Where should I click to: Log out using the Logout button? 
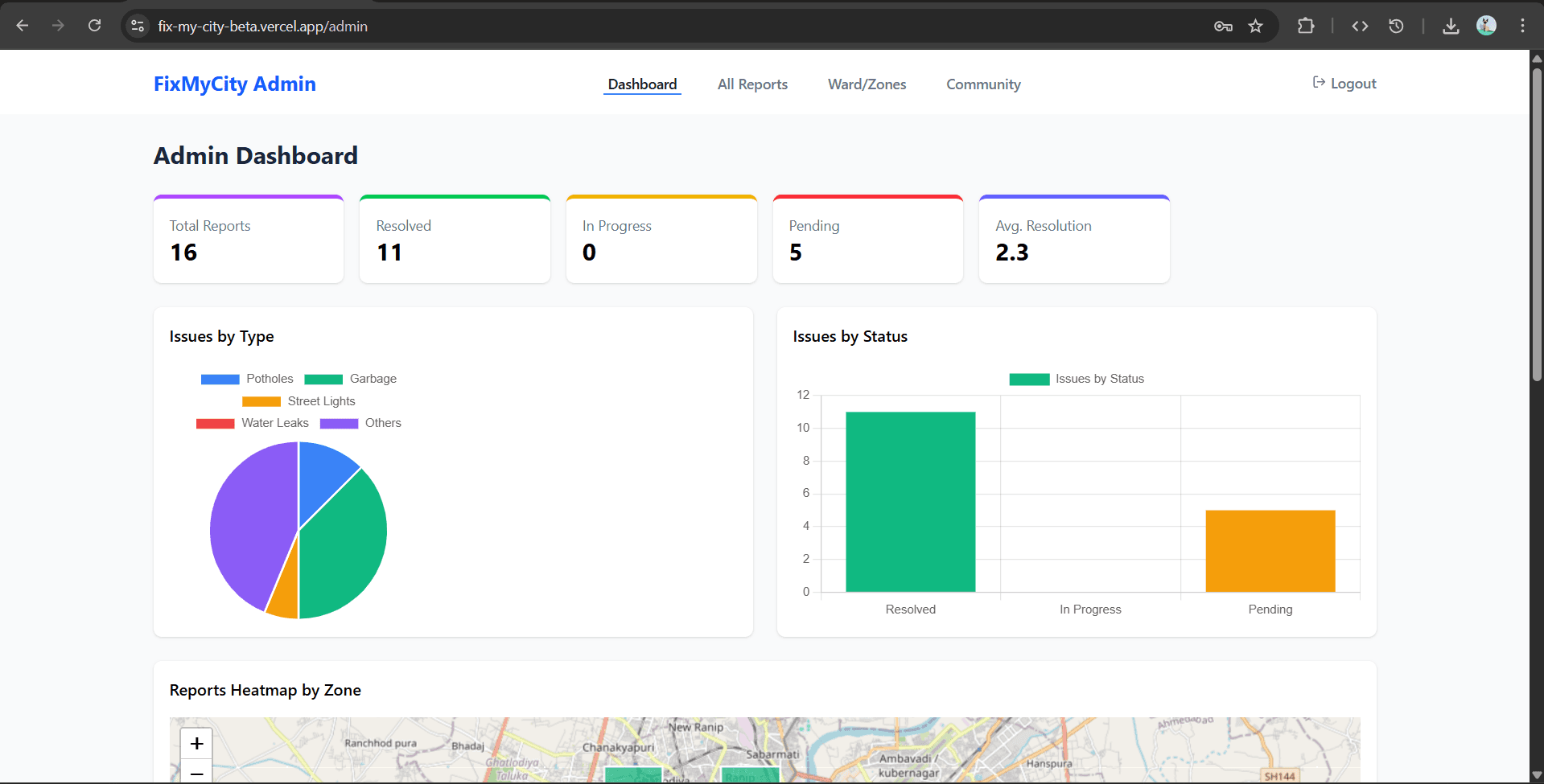coord(1344,84)
